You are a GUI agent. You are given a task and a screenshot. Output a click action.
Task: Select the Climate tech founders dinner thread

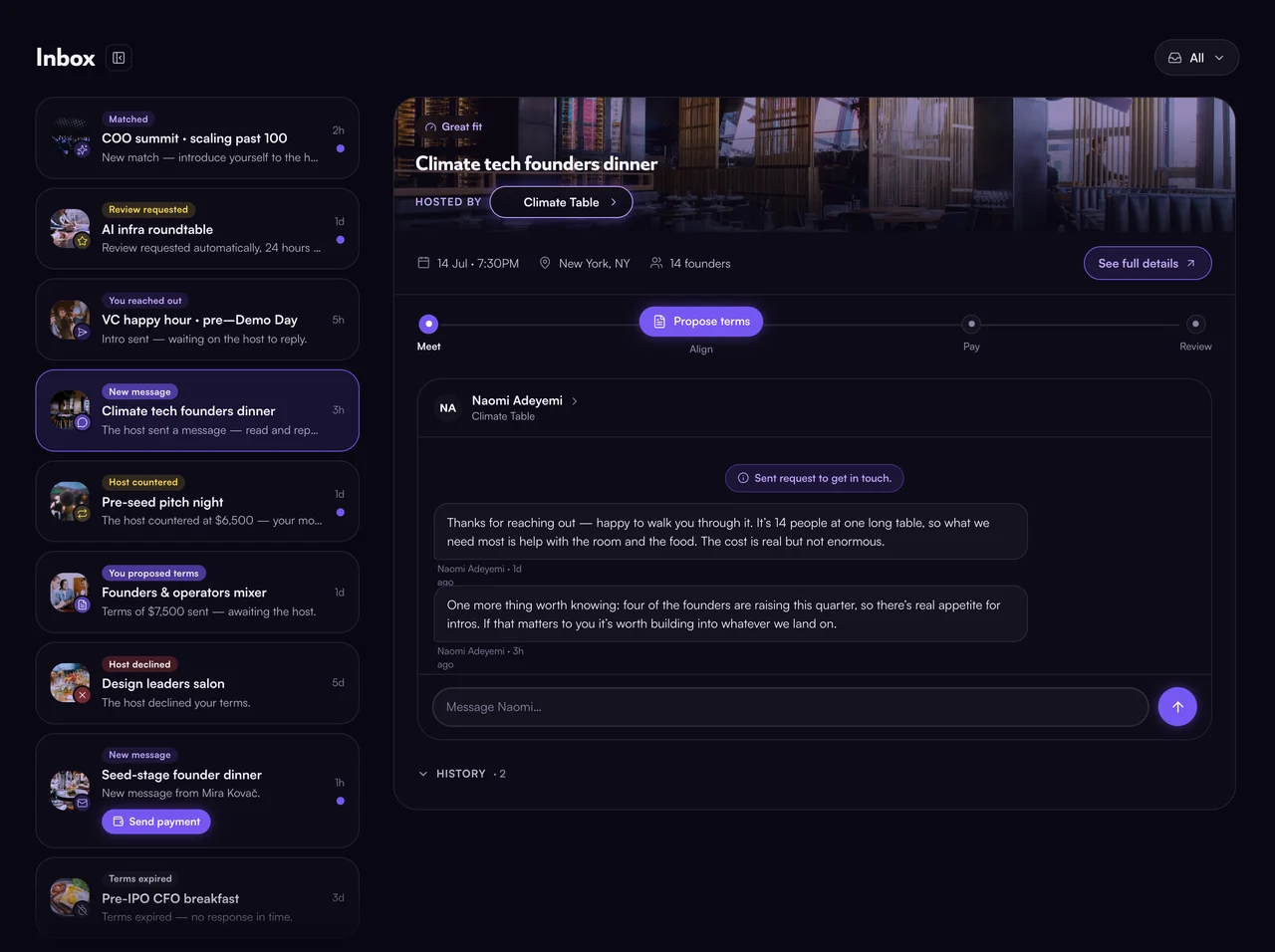coord(197,410)
